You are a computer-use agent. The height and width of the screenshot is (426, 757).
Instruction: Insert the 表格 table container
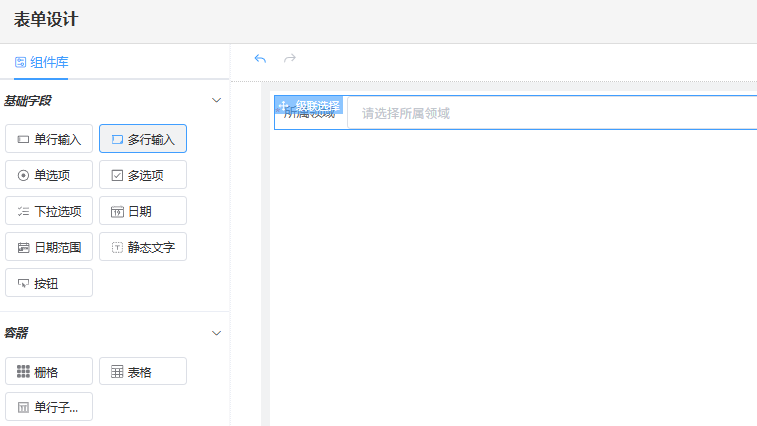[x=143, y=371]
